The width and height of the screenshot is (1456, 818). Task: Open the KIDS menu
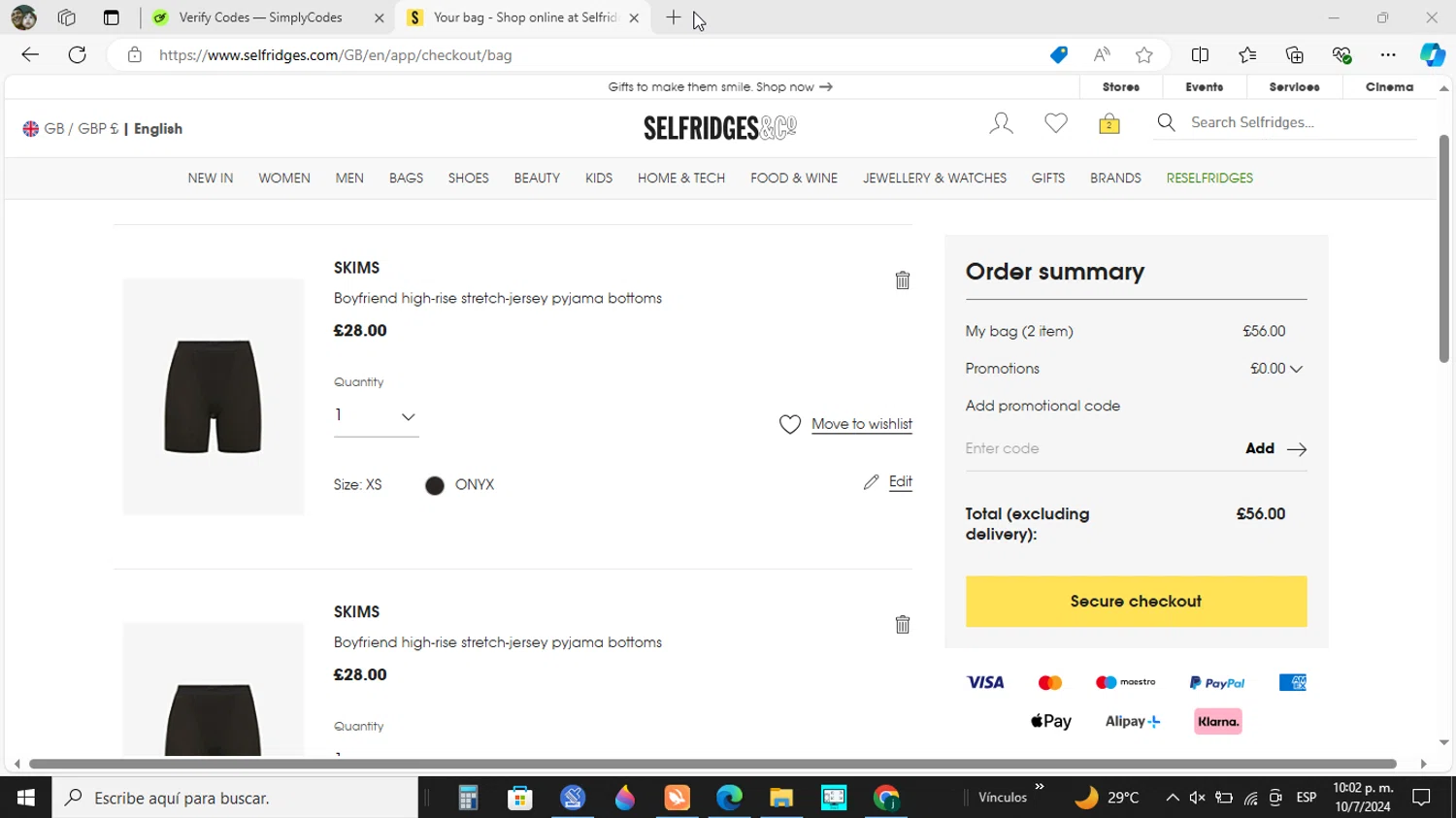click(599, 179)
